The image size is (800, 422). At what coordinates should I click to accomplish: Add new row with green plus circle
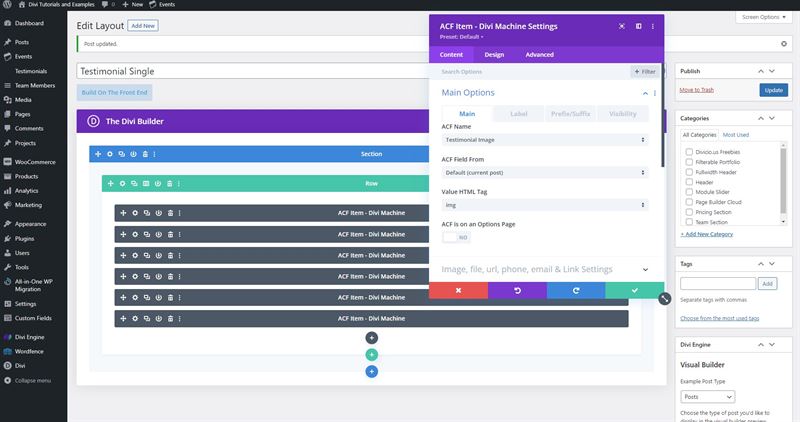coord(371,355)
